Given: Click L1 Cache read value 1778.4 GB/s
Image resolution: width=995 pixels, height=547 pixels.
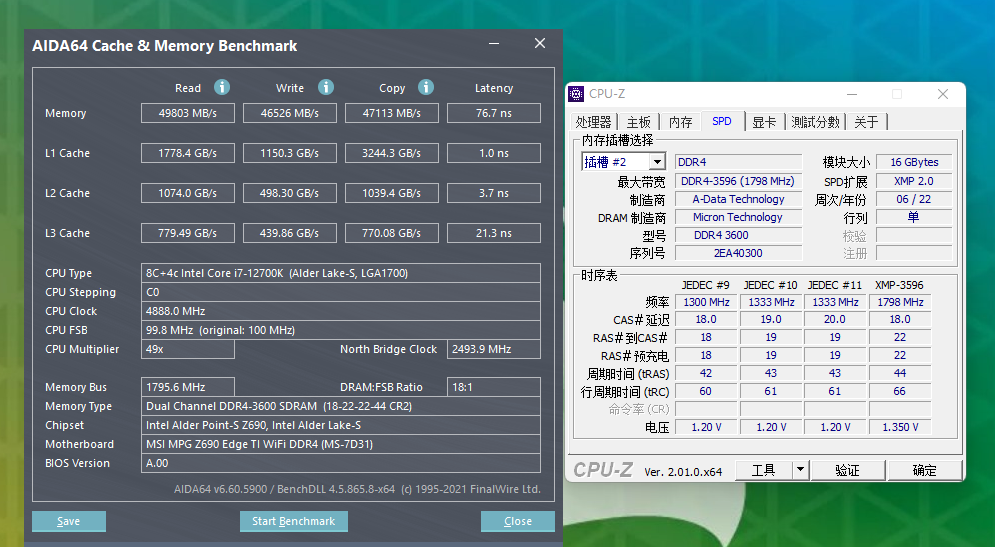Looking at the screenshot, I should click(x=188, y=153).
